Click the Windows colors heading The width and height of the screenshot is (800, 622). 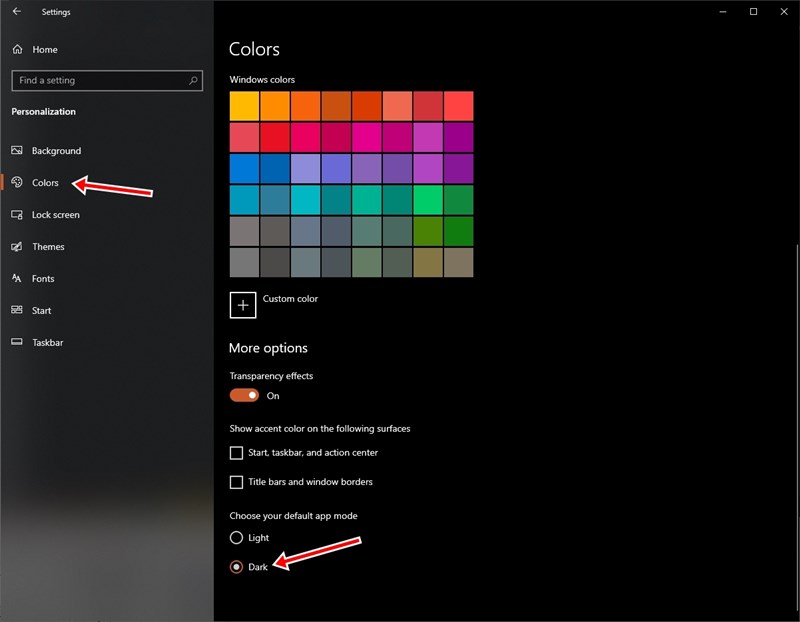(262, 80)
